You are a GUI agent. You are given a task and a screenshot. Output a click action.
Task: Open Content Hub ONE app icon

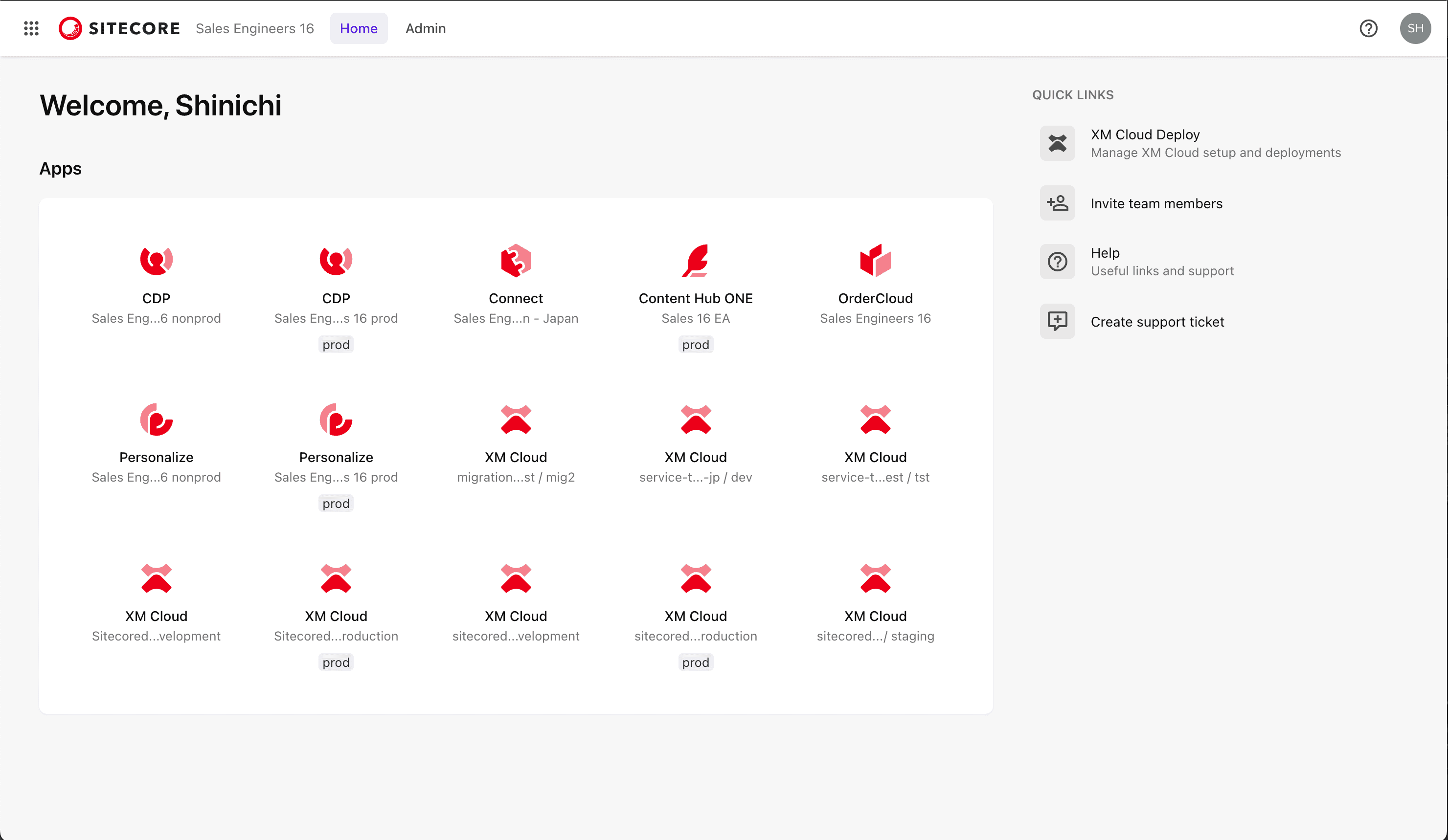click(695, 261)
